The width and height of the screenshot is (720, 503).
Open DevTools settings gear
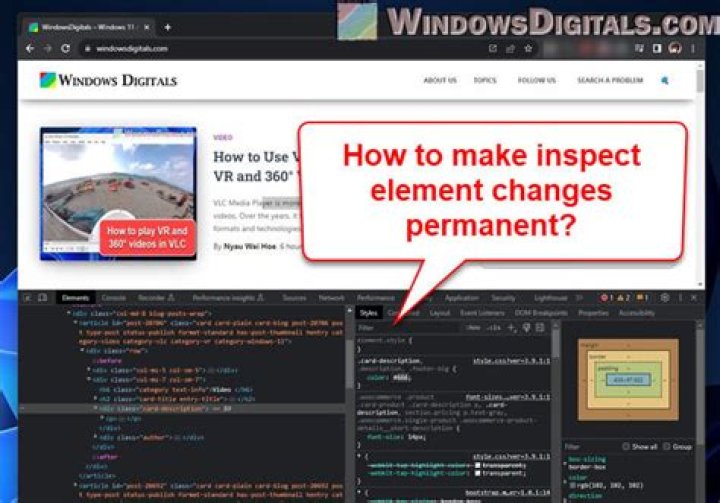click(x=664, y=298)
